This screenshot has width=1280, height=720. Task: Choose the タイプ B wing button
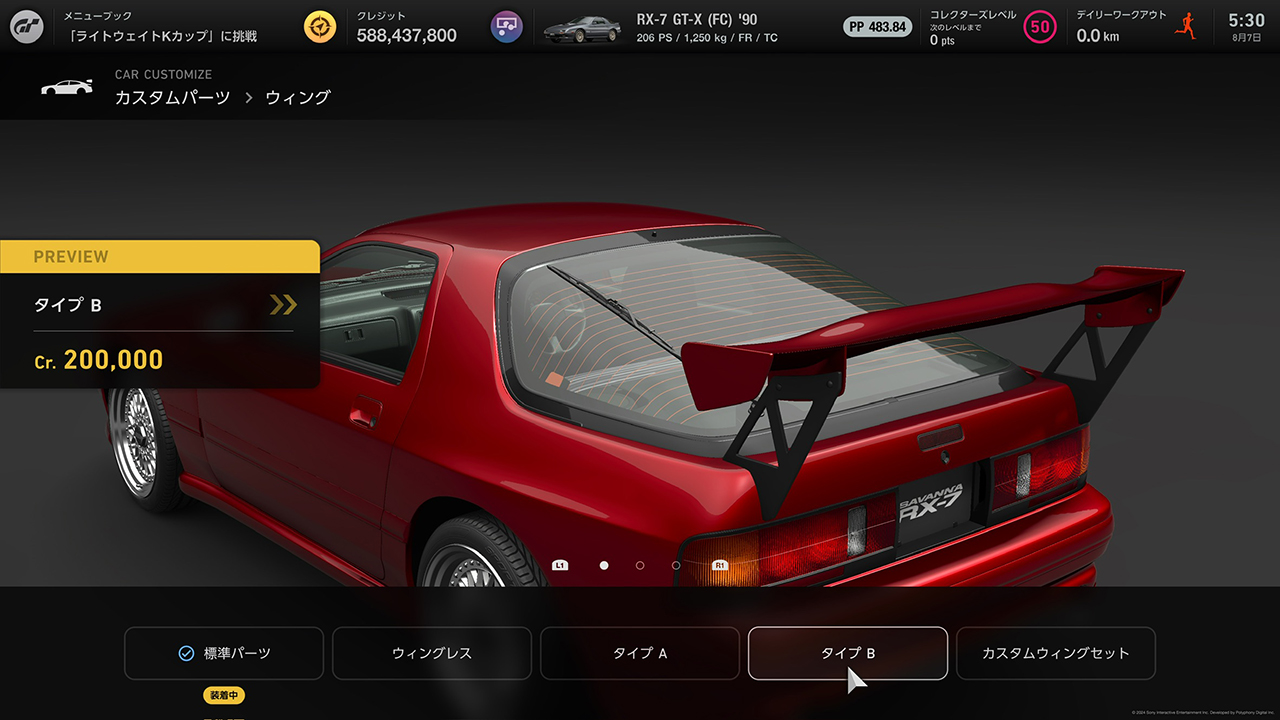coord(848,653)
